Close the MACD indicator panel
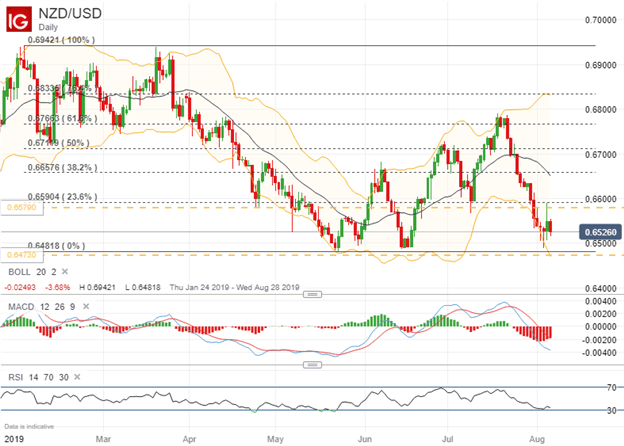Image resolution: width=624 pixels, height=446 pixels. pos(86,306)
